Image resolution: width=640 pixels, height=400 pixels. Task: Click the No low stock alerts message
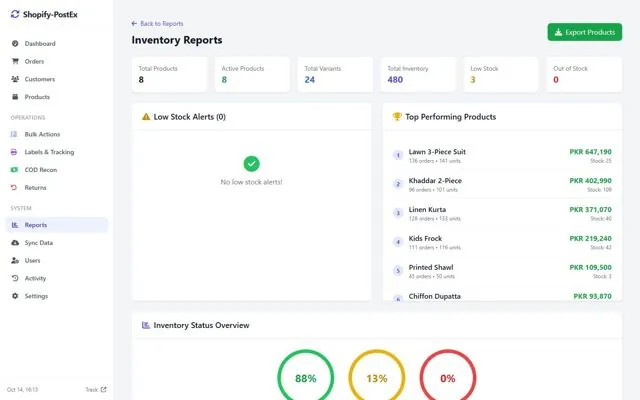tap(251, 182)
